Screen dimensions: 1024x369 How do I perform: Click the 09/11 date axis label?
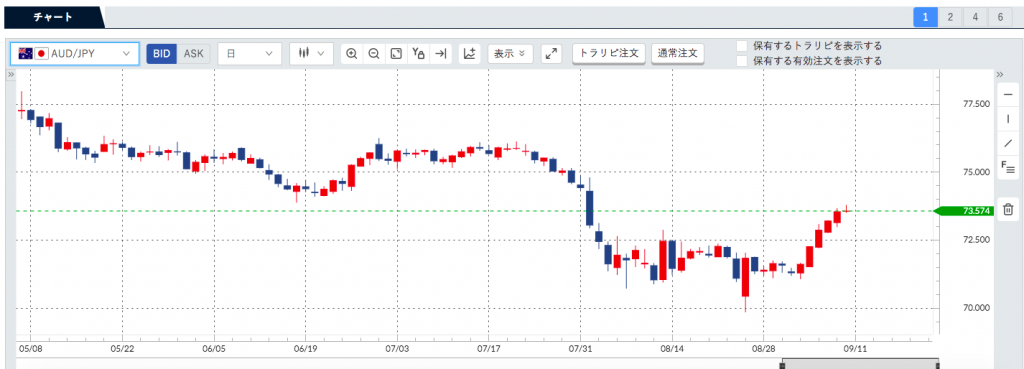click(856, 349)
